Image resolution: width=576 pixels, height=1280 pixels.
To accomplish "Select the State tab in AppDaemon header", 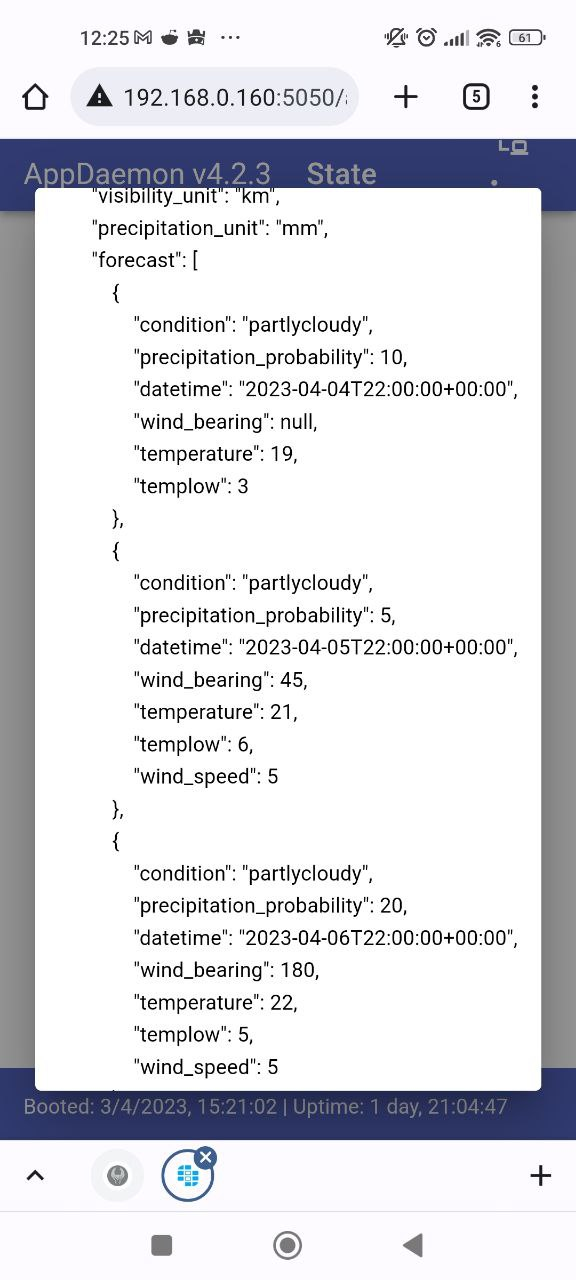I will tap(341, 172).
